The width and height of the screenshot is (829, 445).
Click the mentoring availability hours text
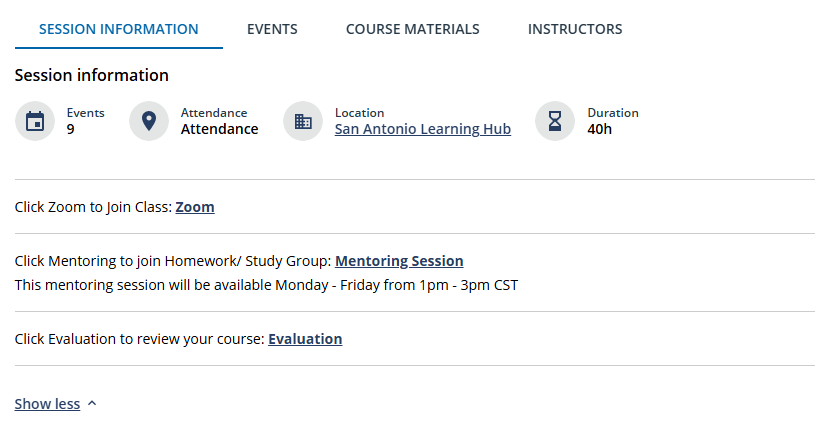point(266,285)
